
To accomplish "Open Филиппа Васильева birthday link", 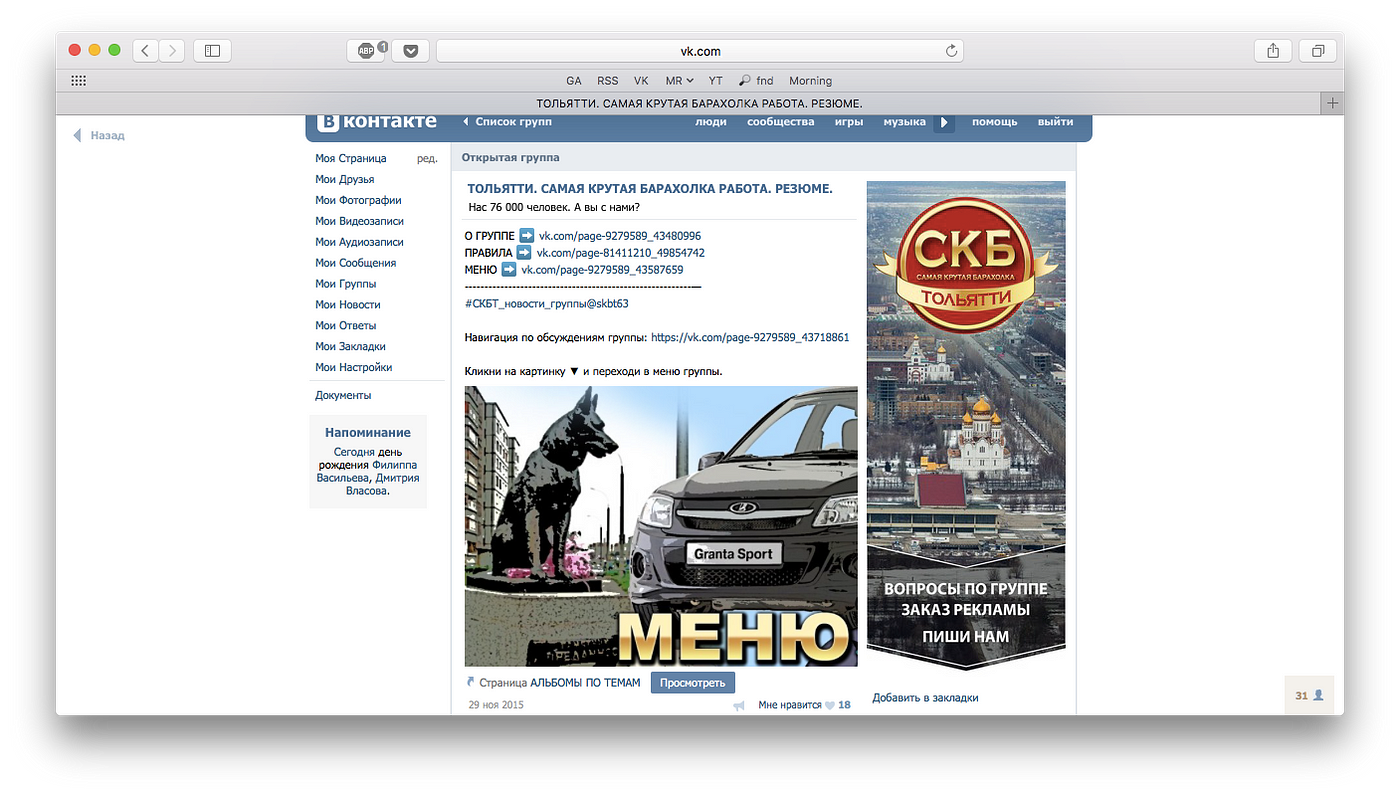I will click(x=367, y=472).
